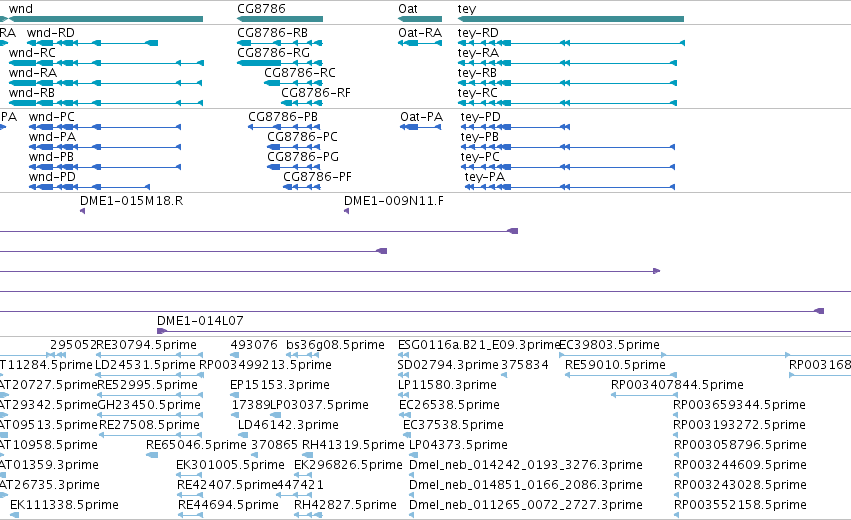Open the CG8786-PG protein

303,157
